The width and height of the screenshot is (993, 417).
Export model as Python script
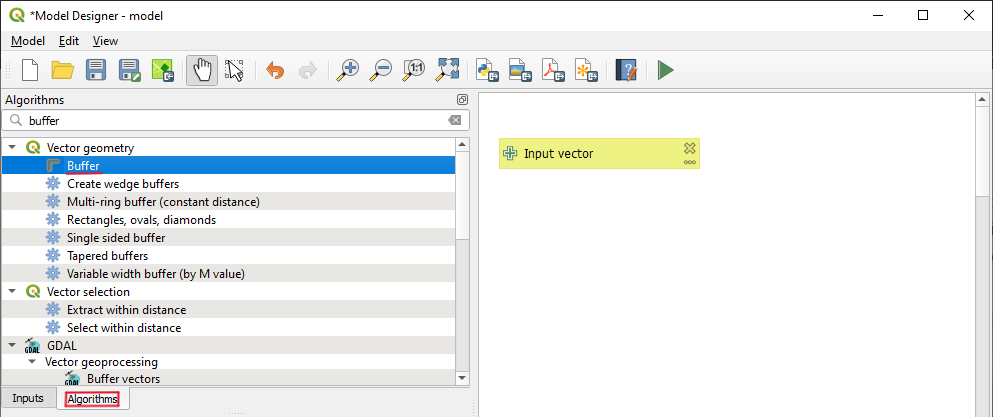[487, 70]
